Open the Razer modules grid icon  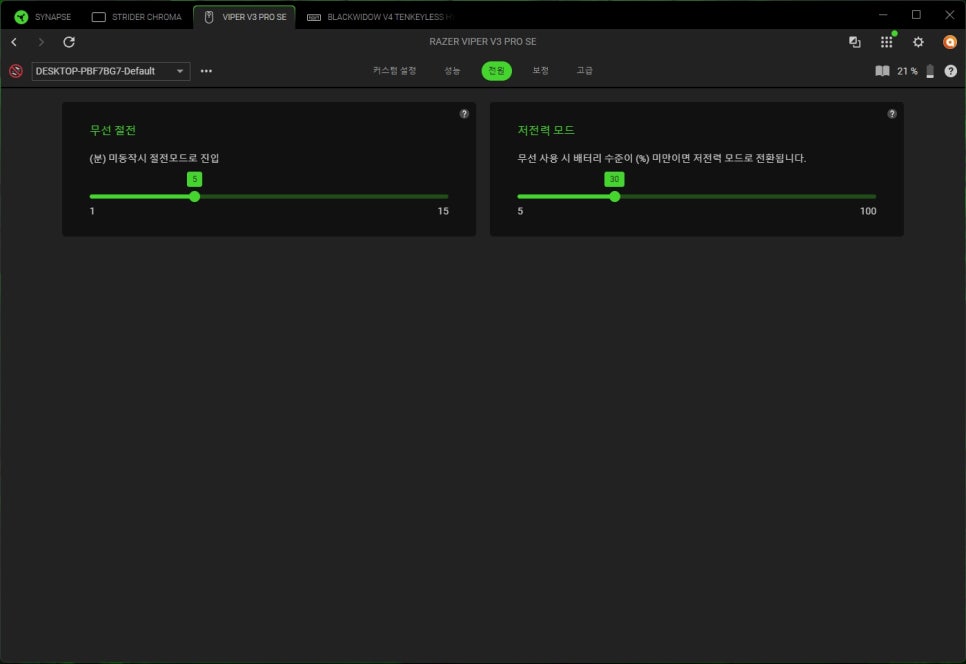coord(886,42)
